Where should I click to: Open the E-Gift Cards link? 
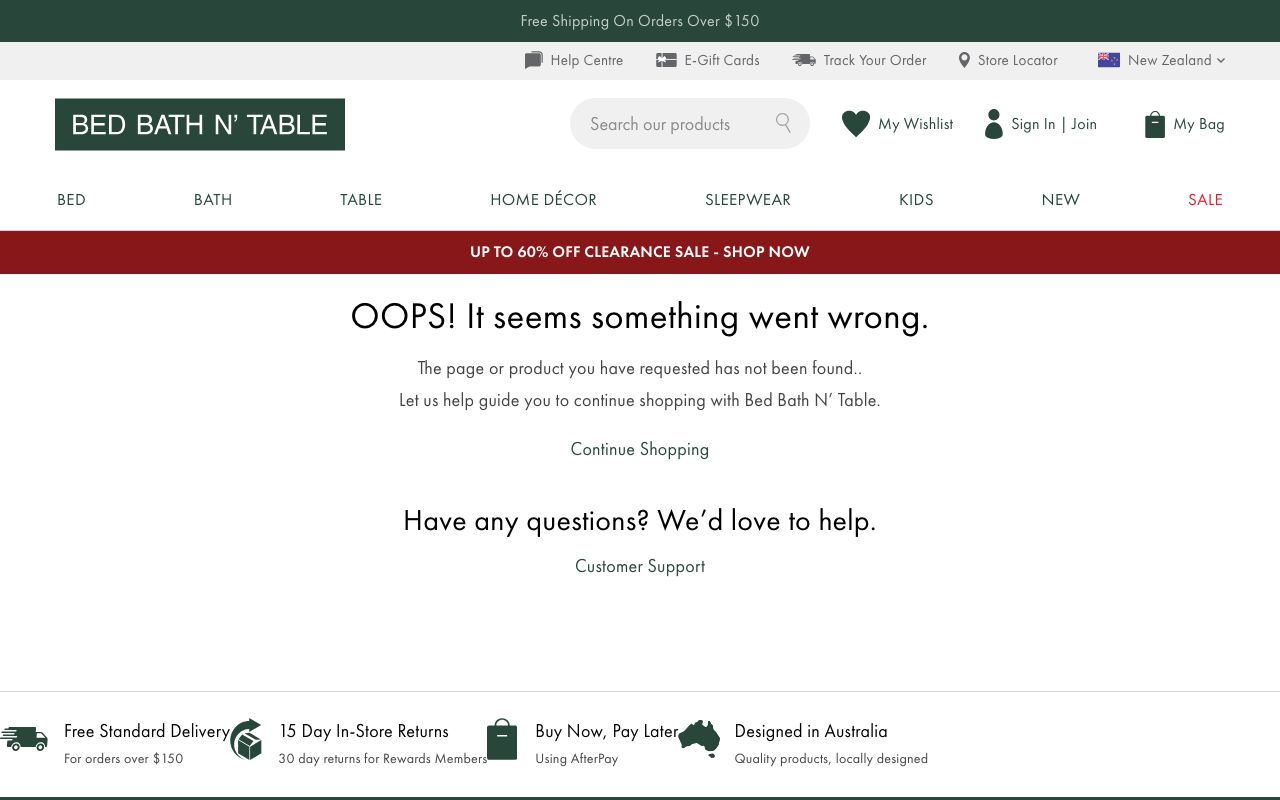pyautogui.click(x=722, y=60)
